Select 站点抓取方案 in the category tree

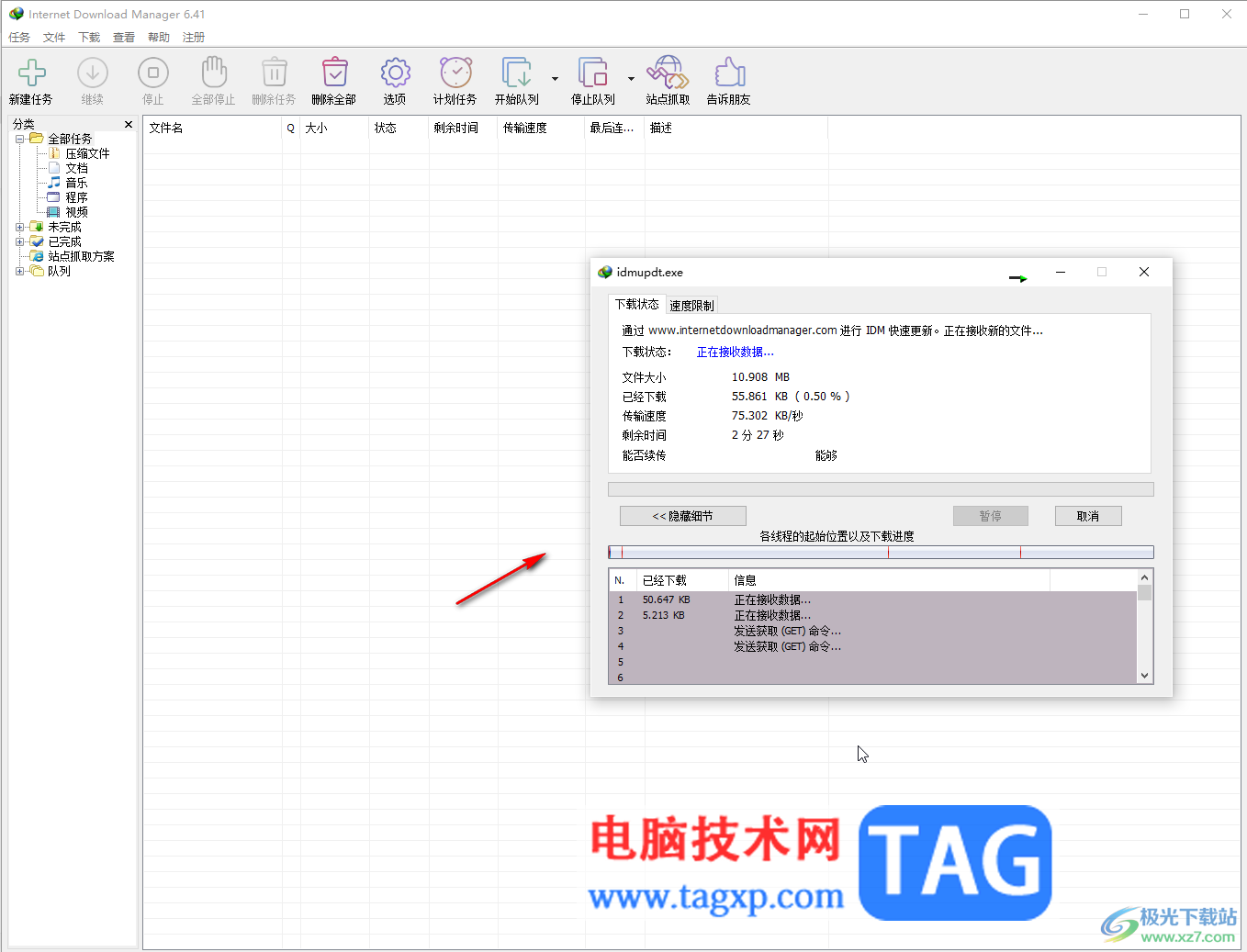(81, 256)
